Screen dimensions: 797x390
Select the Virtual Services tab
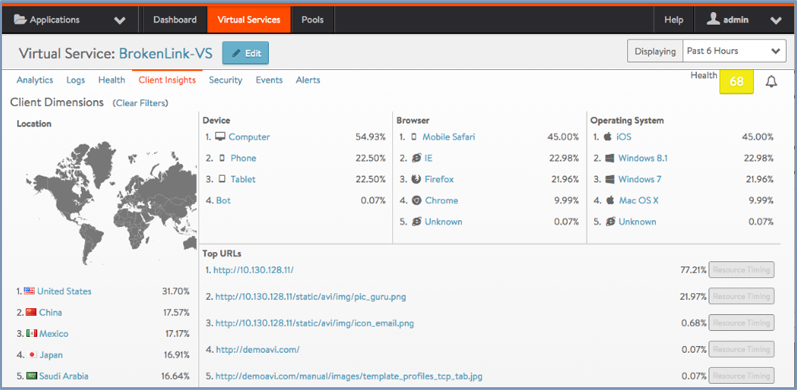(249, 20)
